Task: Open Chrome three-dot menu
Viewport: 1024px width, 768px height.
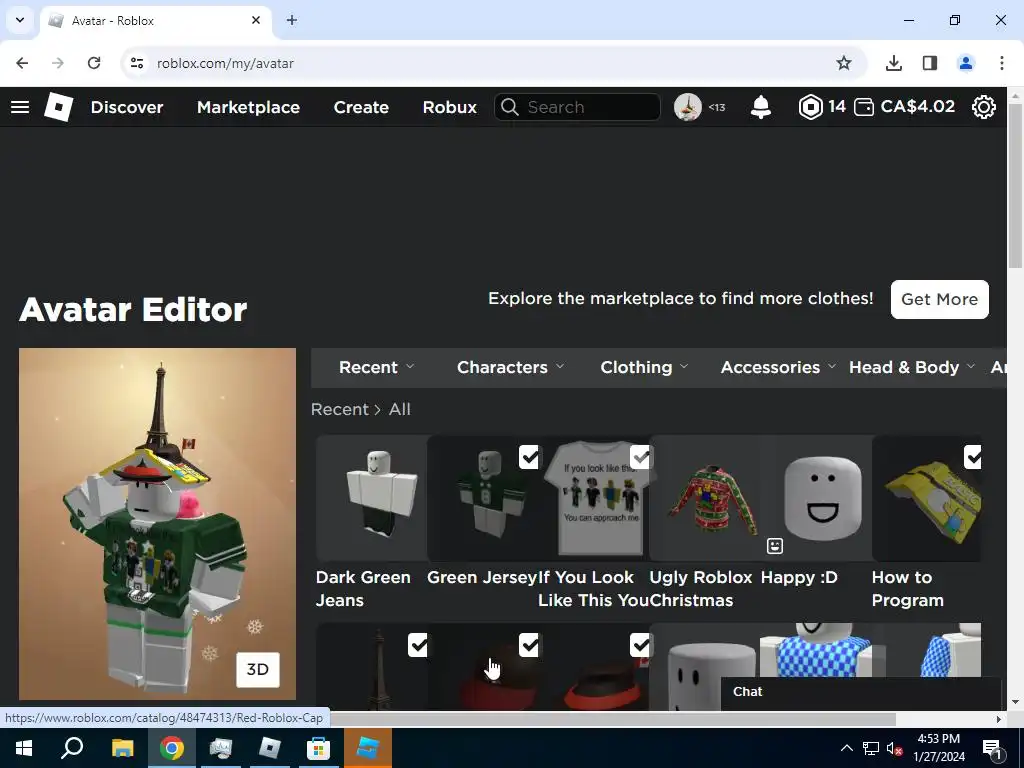Action: point(1002,63)
